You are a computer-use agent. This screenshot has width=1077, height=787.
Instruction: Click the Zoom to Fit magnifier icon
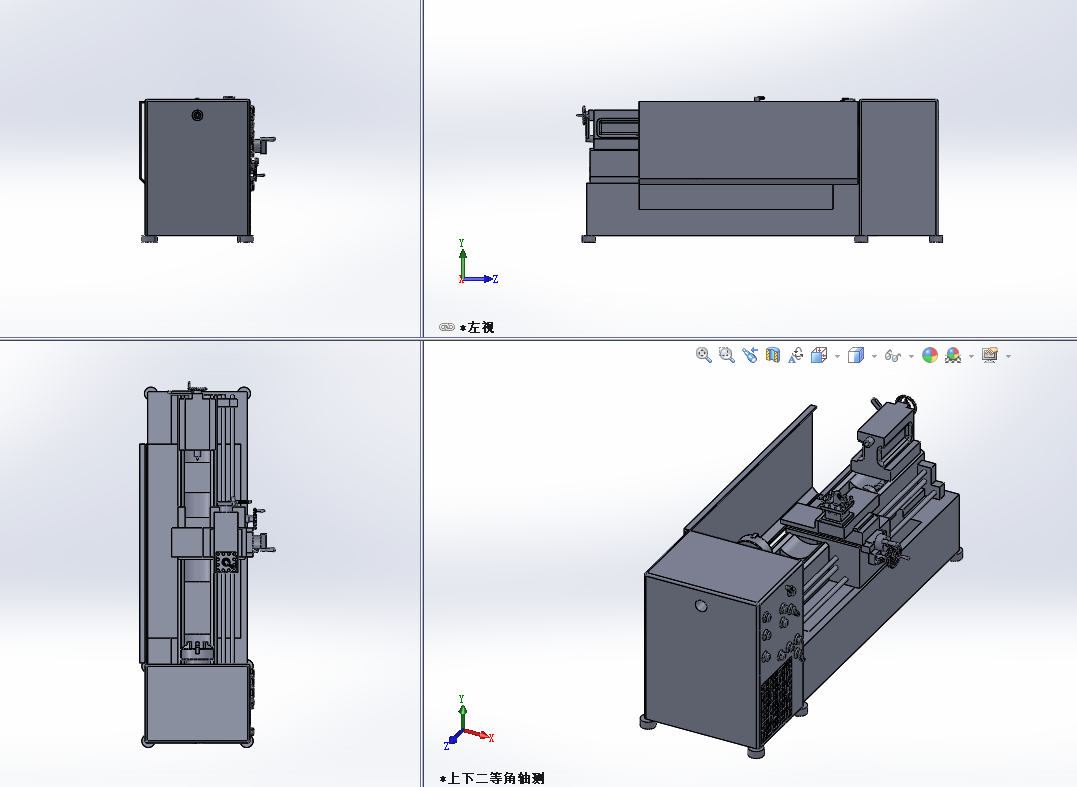pos(703,355)
